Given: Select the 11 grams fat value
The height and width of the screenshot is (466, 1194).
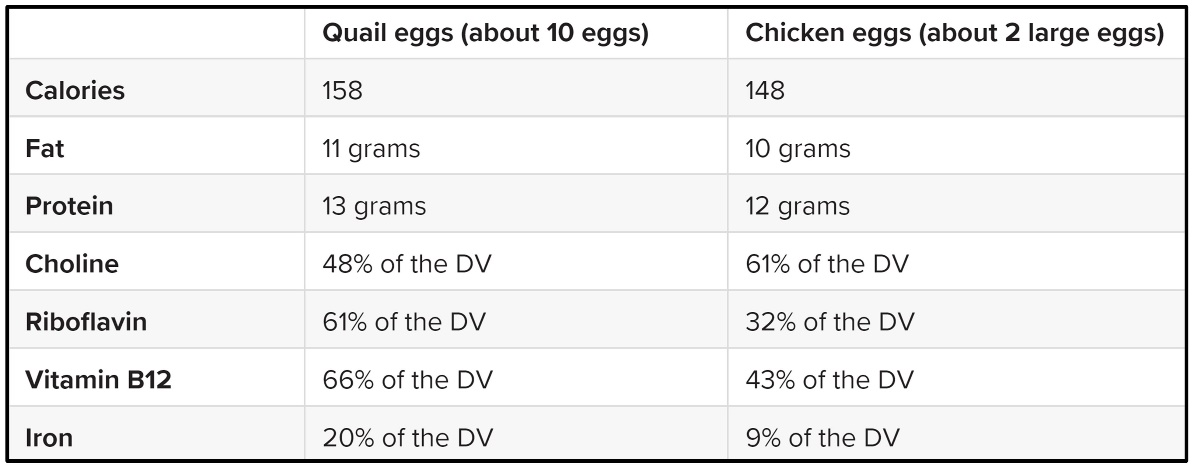Looking at the screenshot, I should click(371, 149).
